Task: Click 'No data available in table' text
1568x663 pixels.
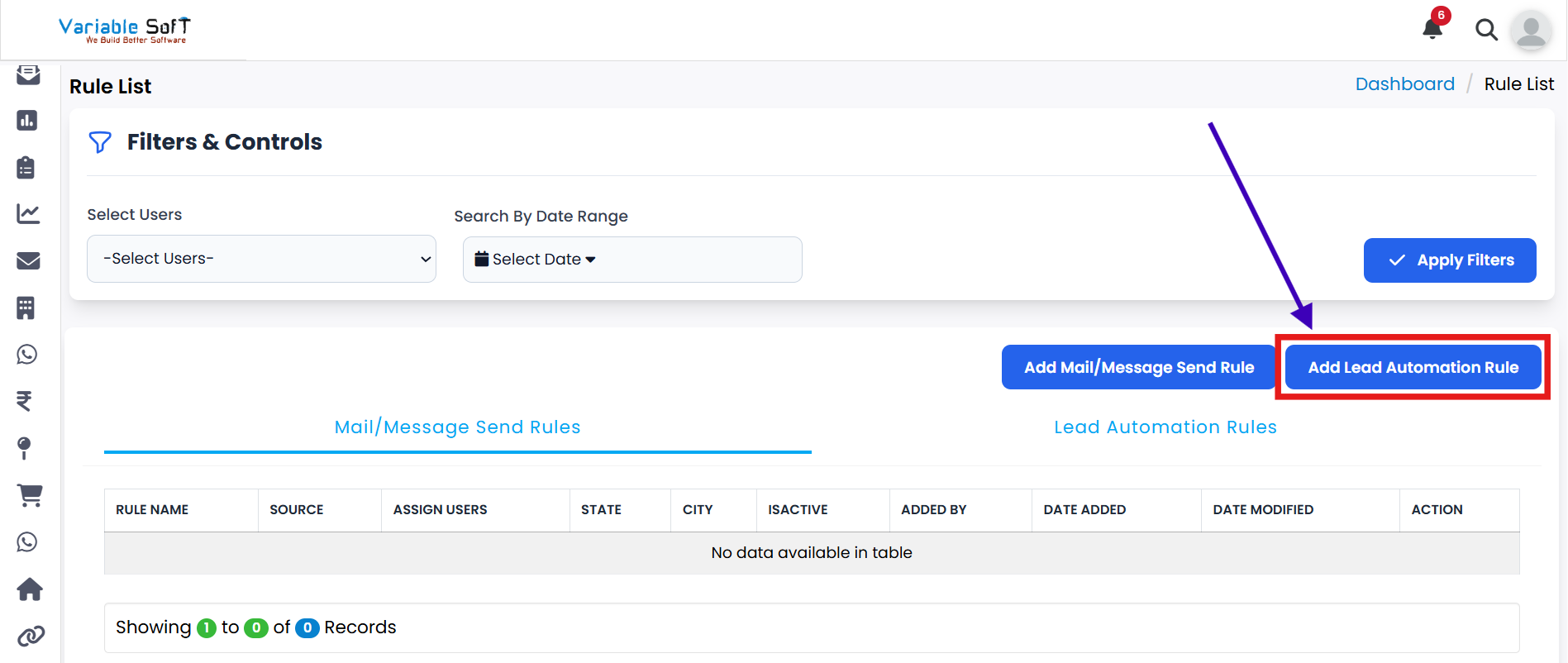Action: point(812,553)
